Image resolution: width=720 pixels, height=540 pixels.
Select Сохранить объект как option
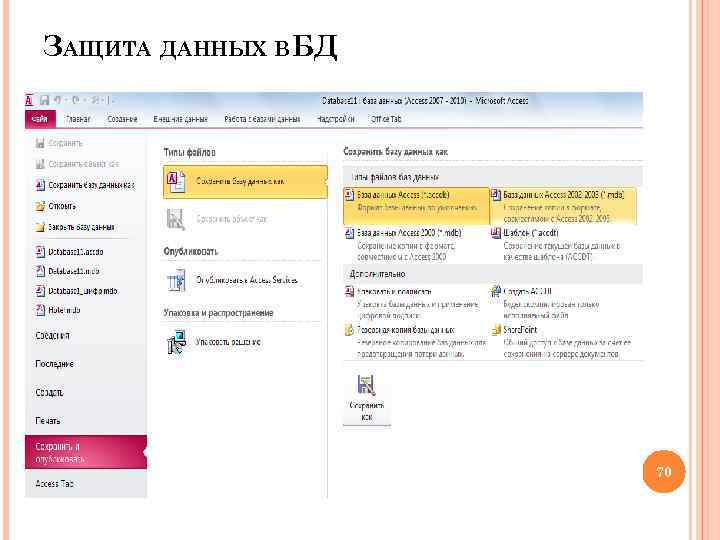pos(245,219)
